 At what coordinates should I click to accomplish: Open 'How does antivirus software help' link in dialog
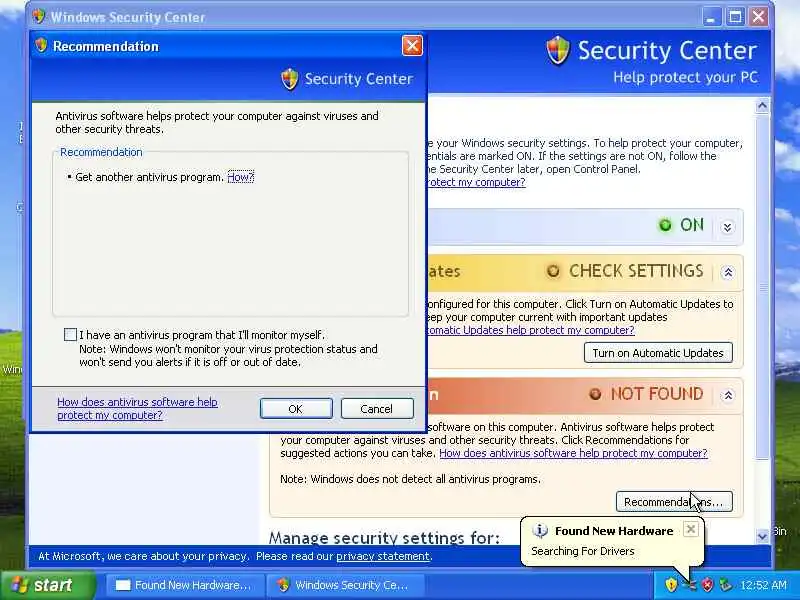click(x=137, y=408)
